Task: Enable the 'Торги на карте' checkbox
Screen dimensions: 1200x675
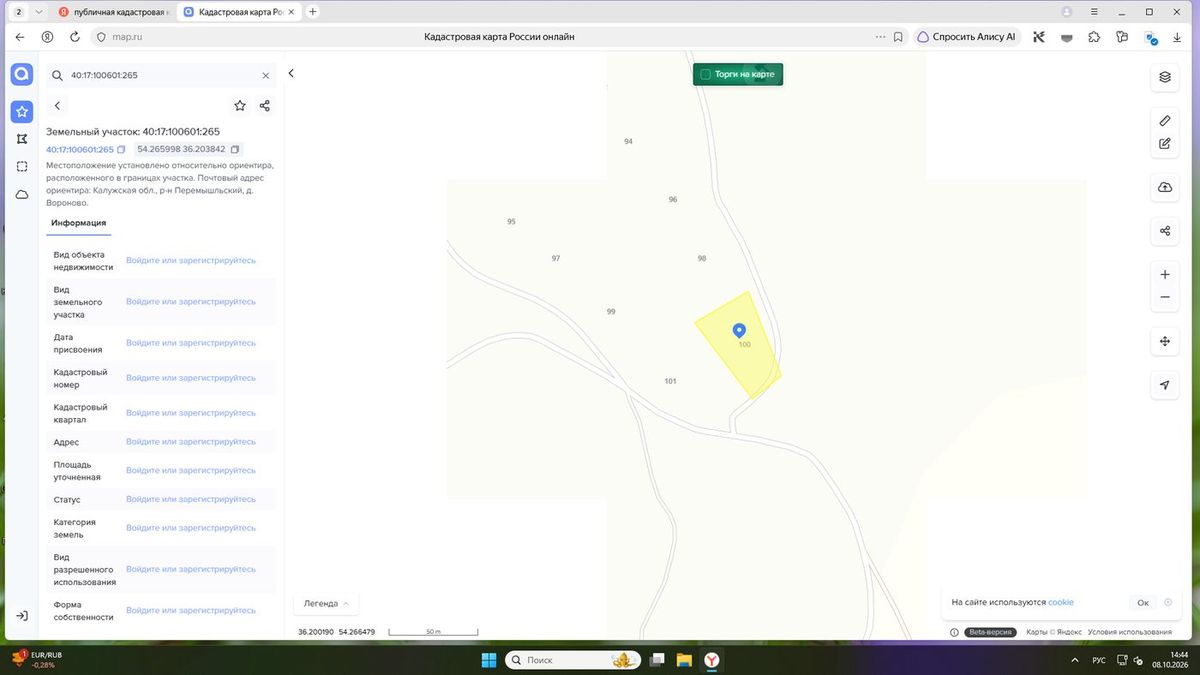Action: pyautogui.click(x=705, y=74)
